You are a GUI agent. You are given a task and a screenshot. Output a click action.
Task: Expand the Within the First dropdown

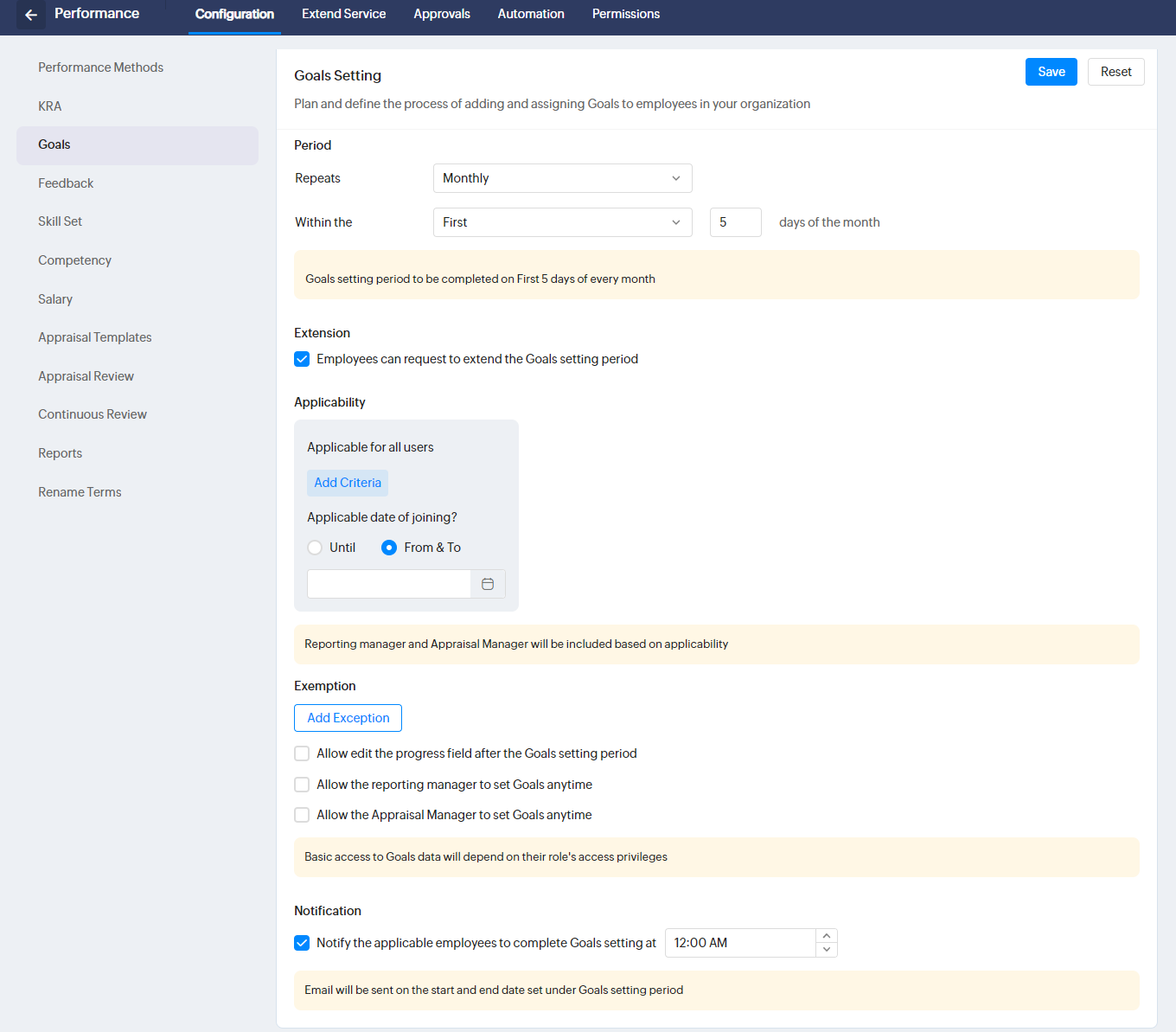pos(562,222)
